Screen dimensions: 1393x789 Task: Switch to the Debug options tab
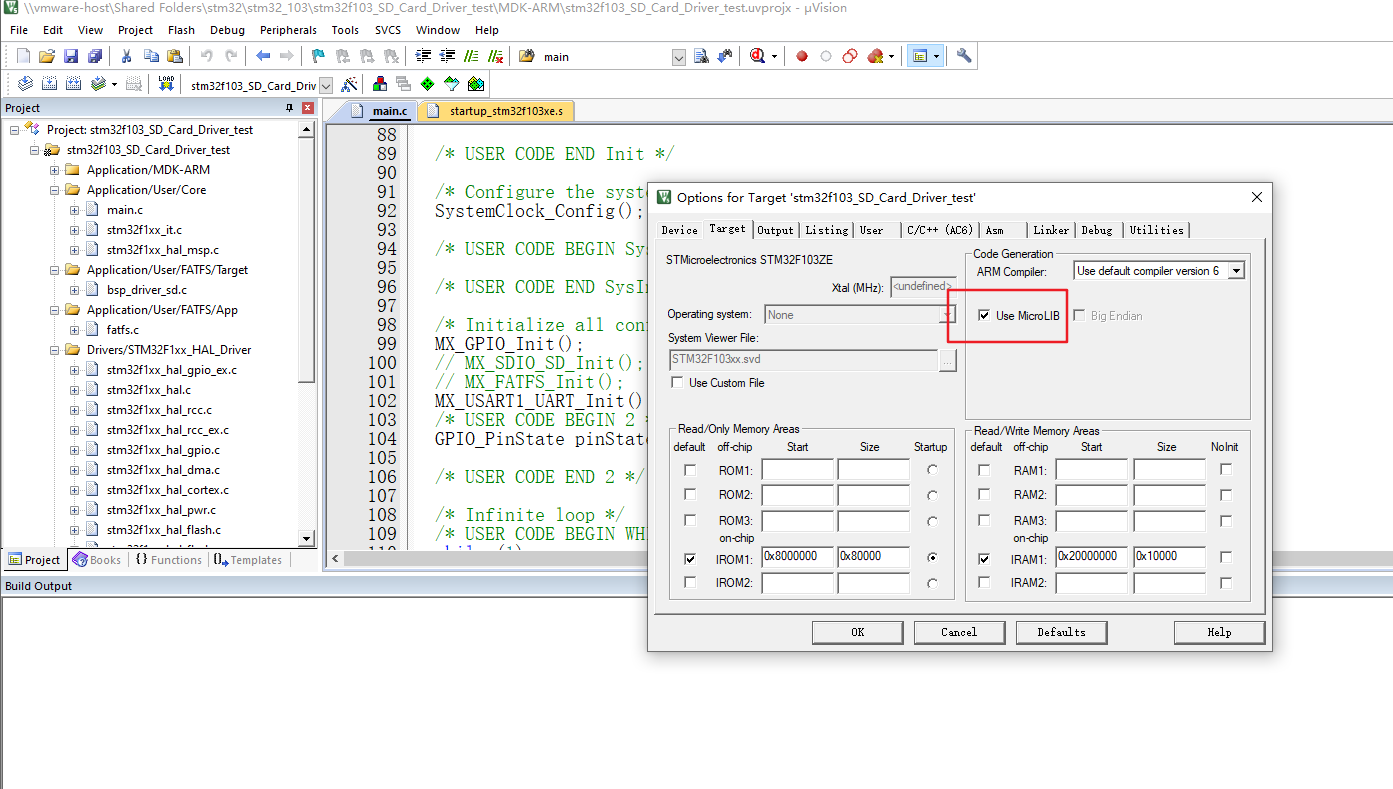click(x=1097, y=230)
